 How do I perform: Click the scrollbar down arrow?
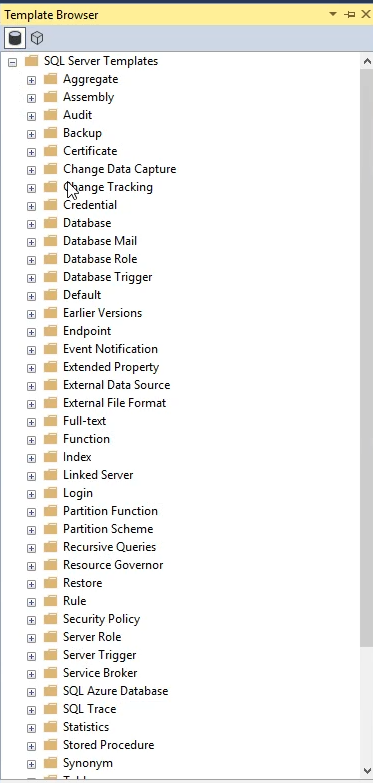tap(366, 771)
